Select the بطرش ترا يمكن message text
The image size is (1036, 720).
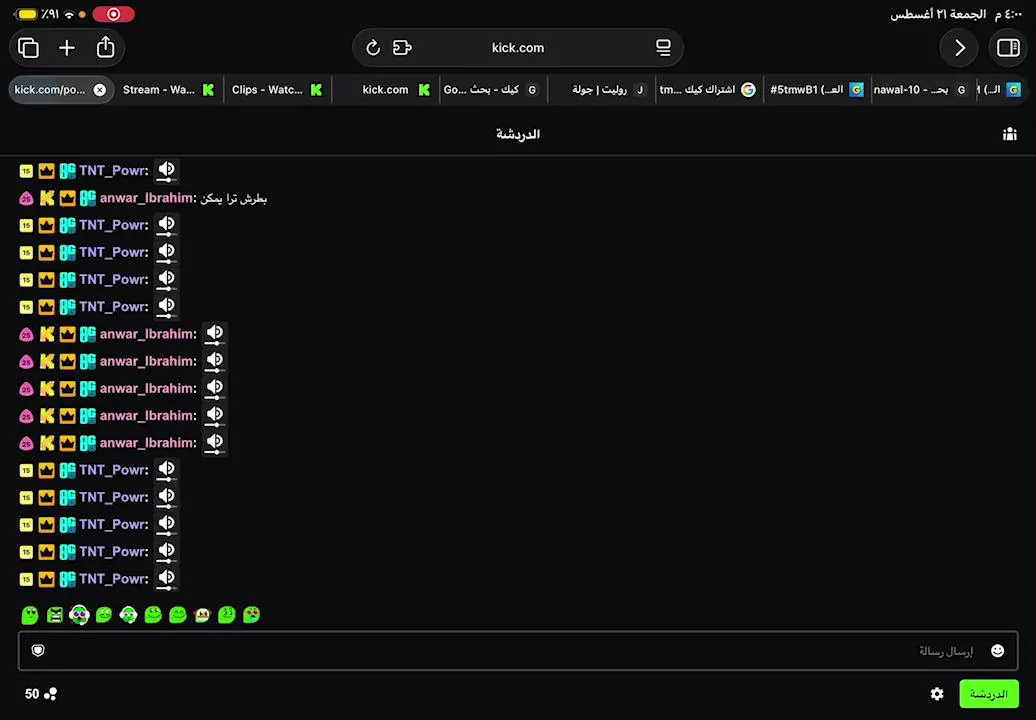(x=234, y=198)
